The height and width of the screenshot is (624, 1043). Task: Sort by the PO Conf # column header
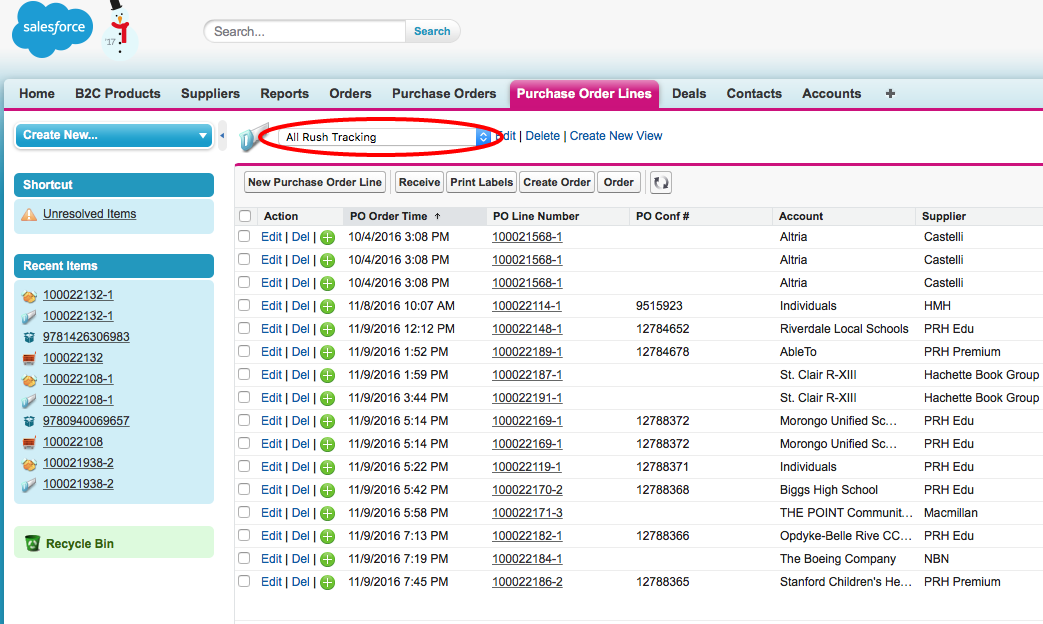[x=663, y=216]
